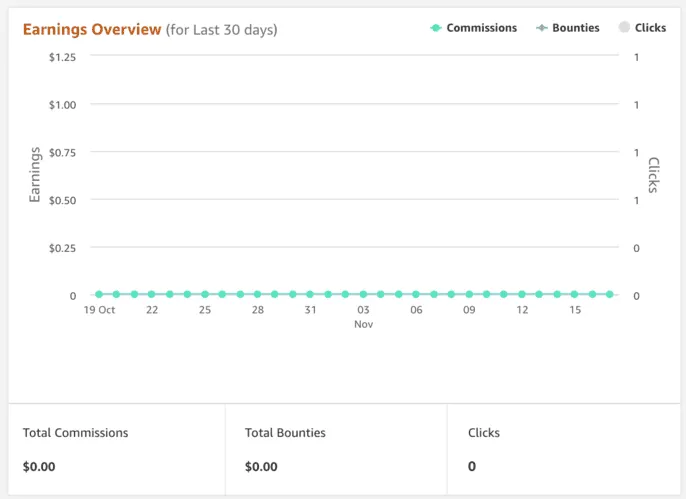Image resolution: width=686 pixels, height=499 pixels.
Task: Click the data point above 09
Action: [x=469, y=294]
